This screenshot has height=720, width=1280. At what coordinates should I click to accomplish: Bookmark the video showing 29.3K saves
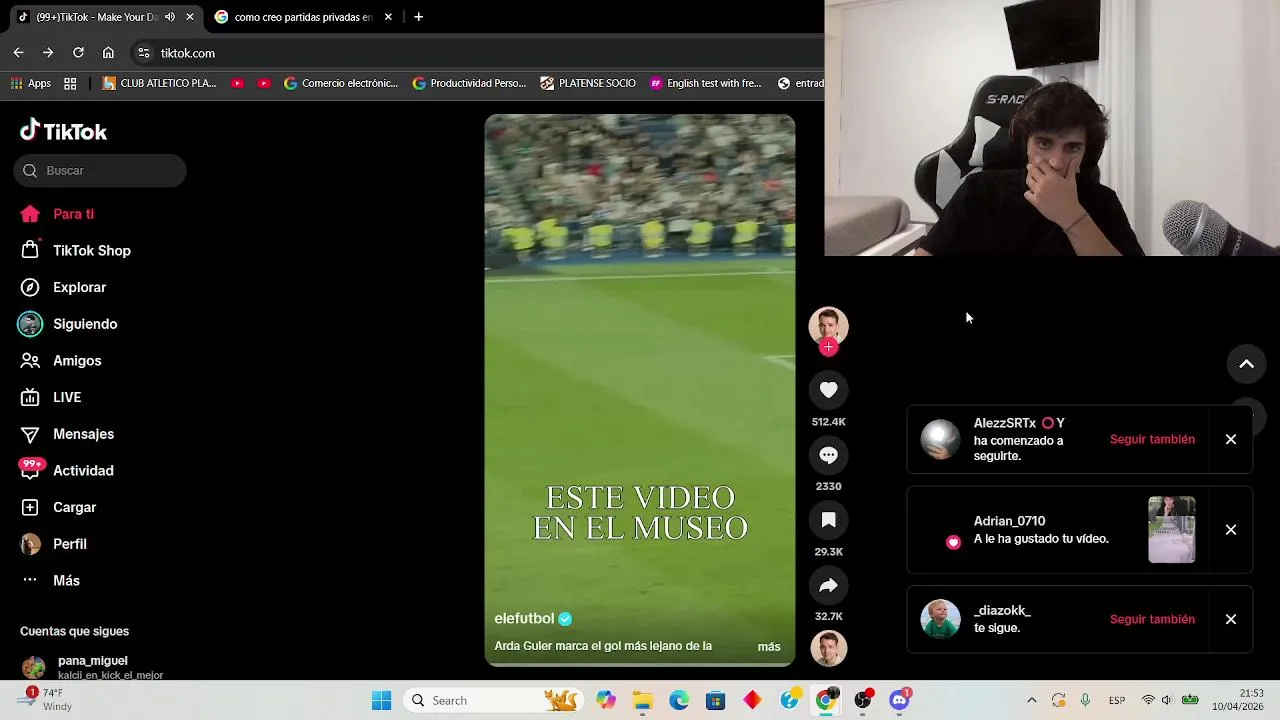[x=828, y=520]
